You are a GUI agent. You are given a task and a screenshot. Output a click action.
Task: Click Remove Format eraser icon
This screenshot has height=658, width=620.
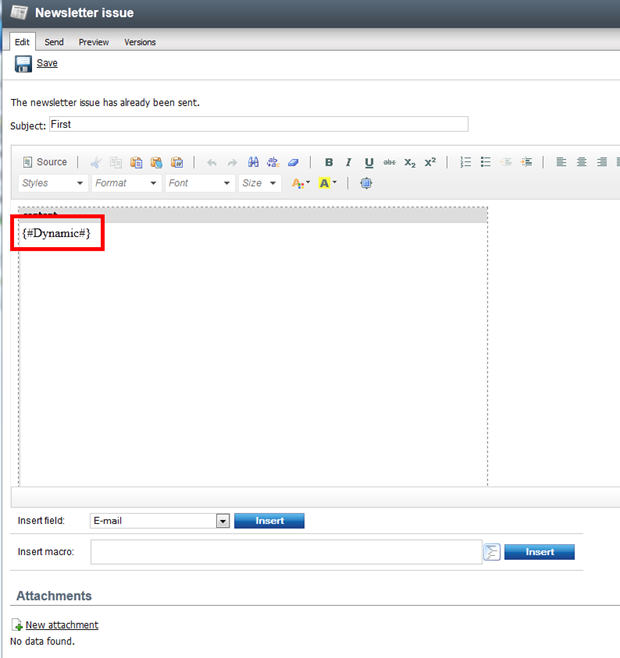click(x=293, y=162)
